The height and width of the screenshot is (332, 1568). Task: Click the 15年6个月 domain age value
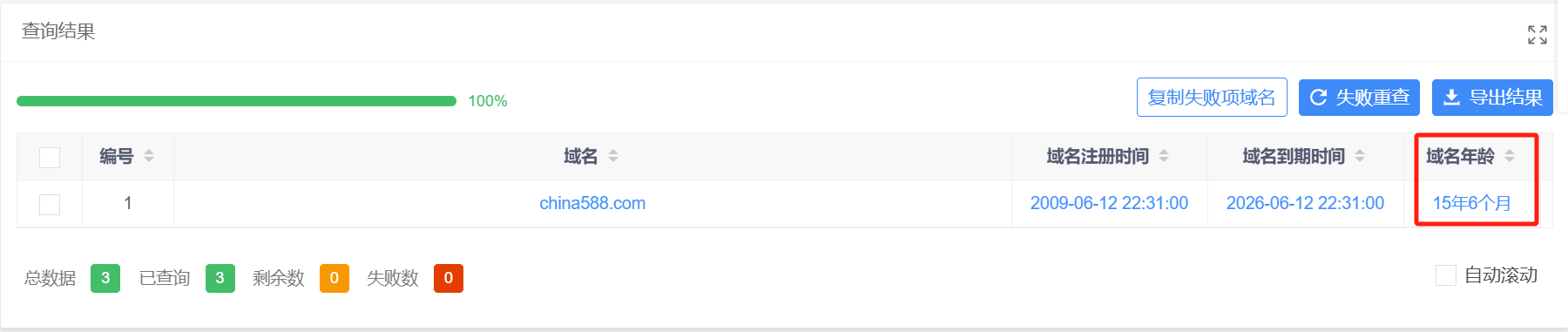(x=1472, y=203)
